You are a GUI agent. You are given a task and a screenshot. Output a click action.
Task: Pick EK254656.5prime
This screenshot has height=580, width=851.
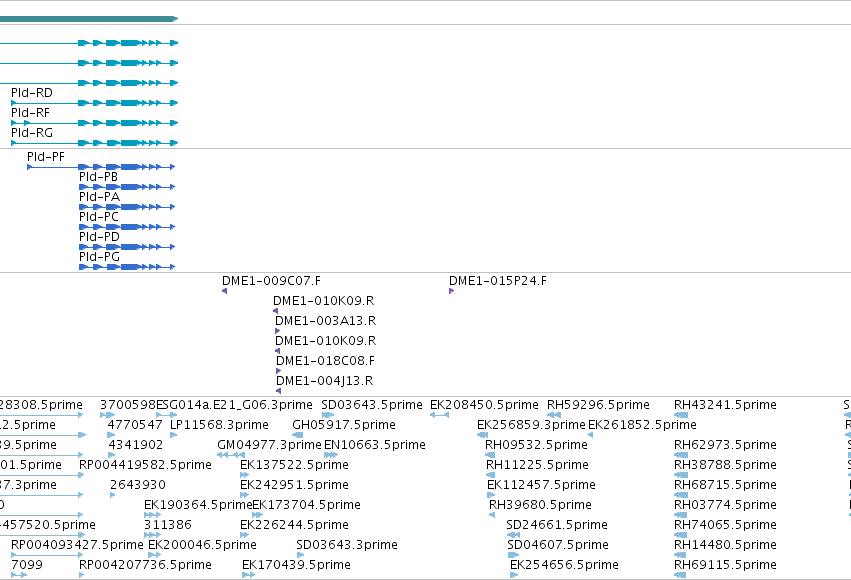(x=564, y=565)
